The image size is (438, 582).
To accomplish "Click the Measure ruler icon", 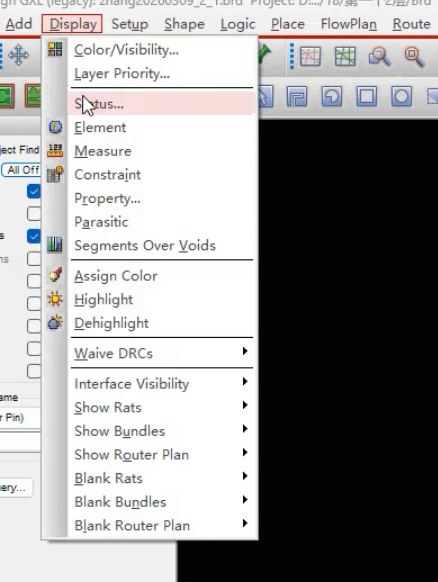I will click(55, 150).
